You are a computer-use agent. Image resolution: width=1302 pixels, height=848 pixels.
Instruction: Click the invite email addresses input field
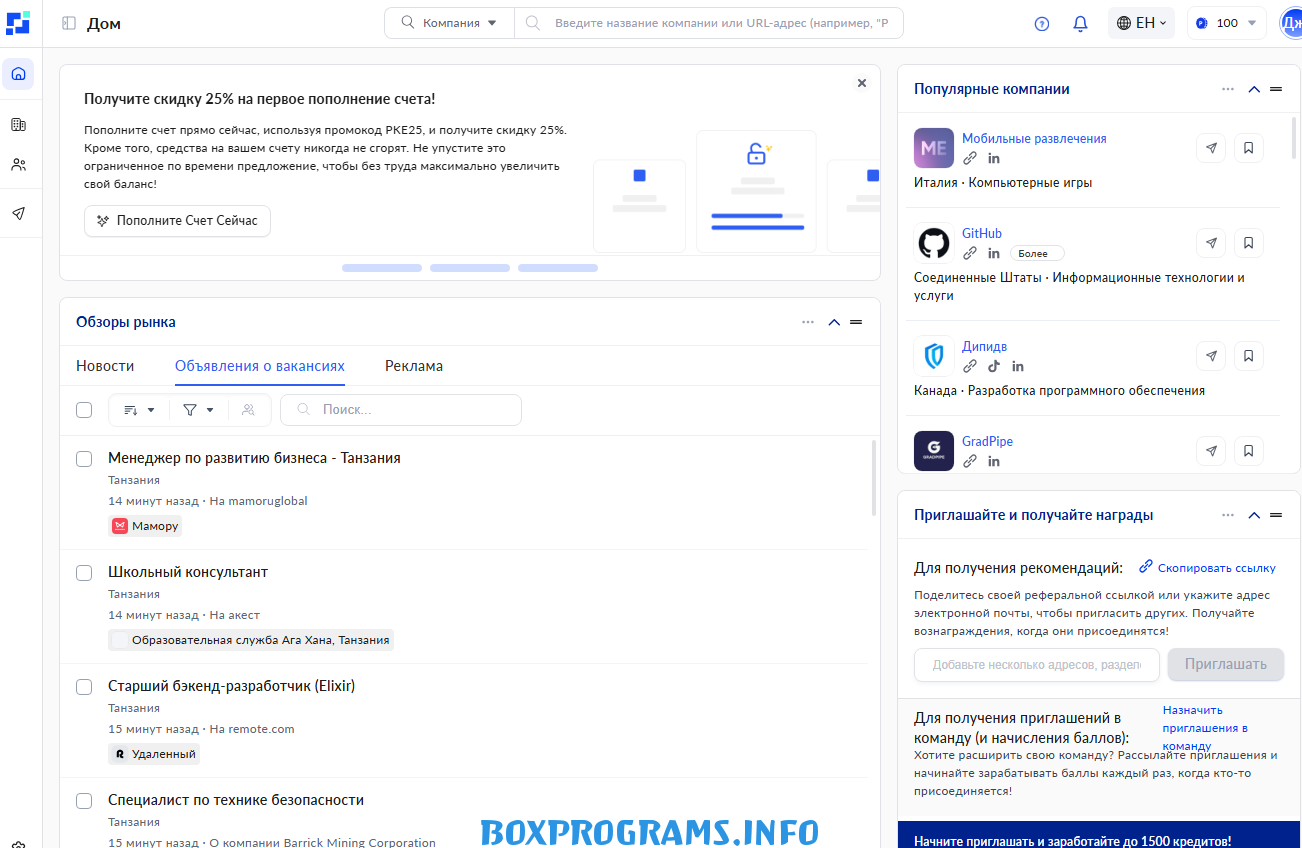coord(1036,665)
